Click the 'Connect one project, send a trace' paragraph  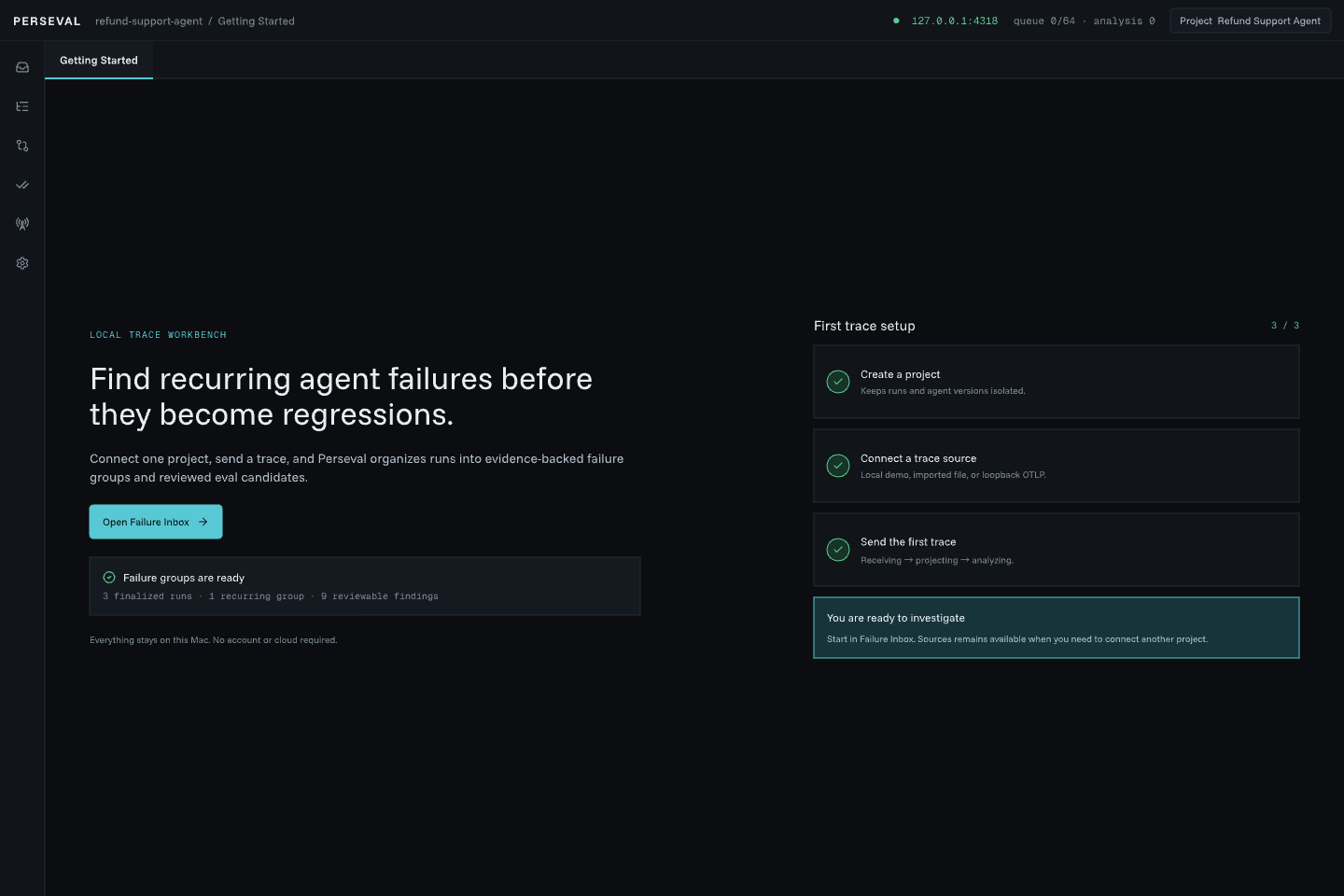[357, 468]
